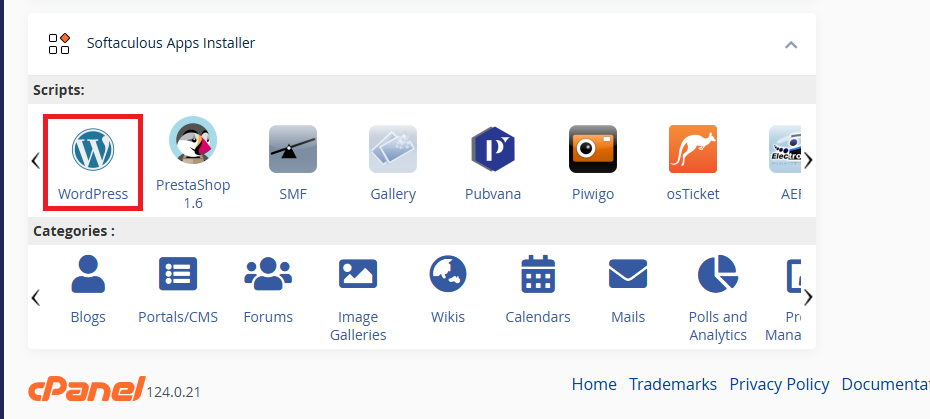
Task: Go to the Trademarks footer link
Action: click(673, 385)
